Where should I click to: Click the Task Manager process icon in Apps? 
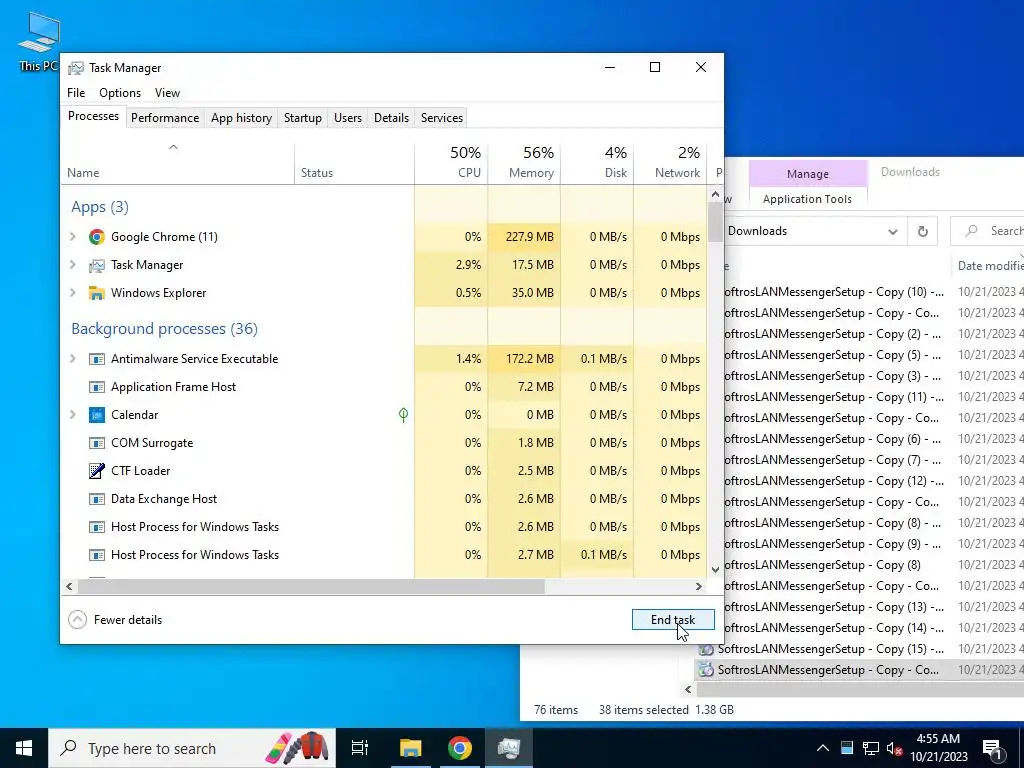pos(97,265)
